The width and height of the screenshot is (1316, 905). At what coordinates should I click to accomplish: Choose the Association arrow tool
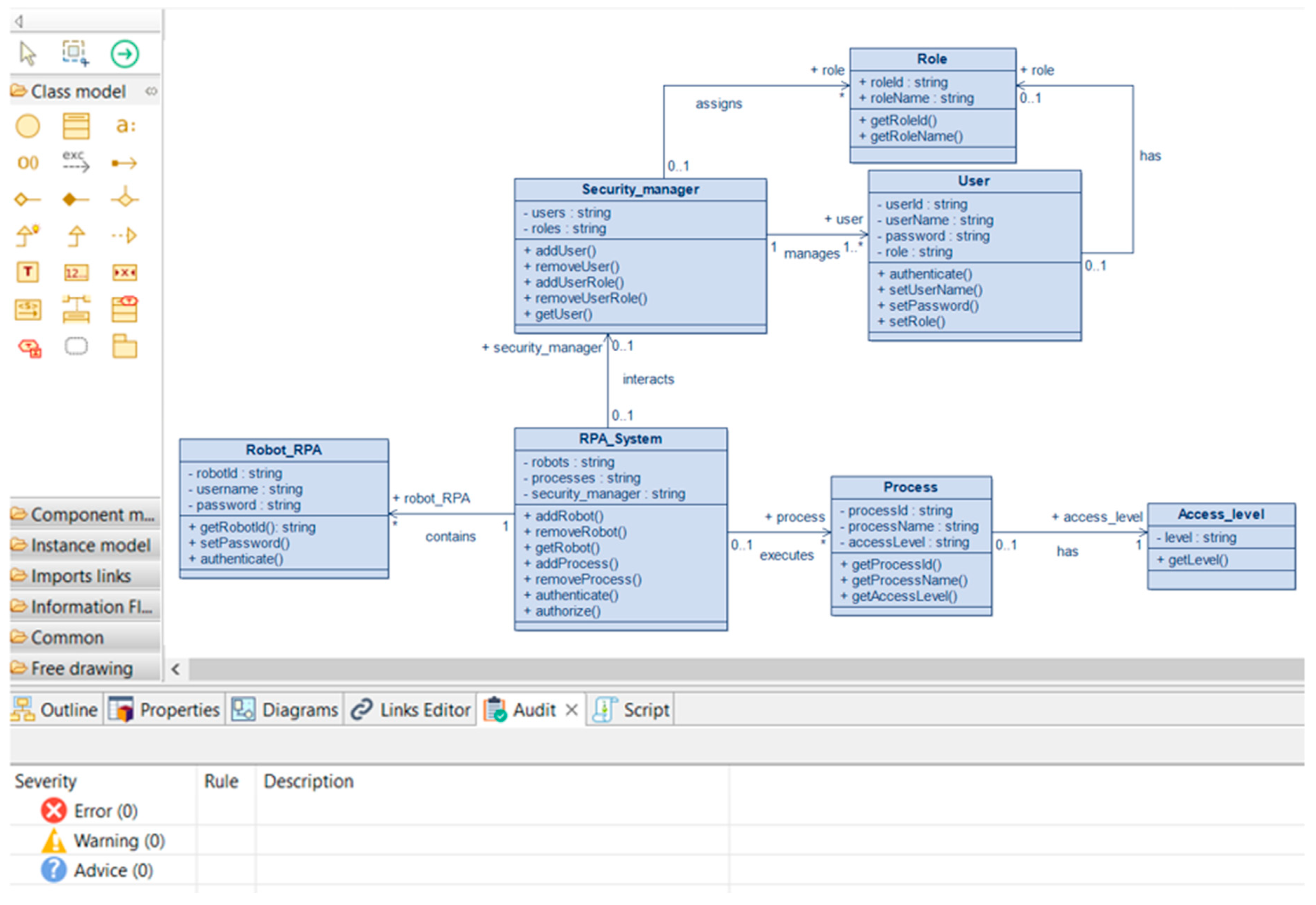pos(124,163)
